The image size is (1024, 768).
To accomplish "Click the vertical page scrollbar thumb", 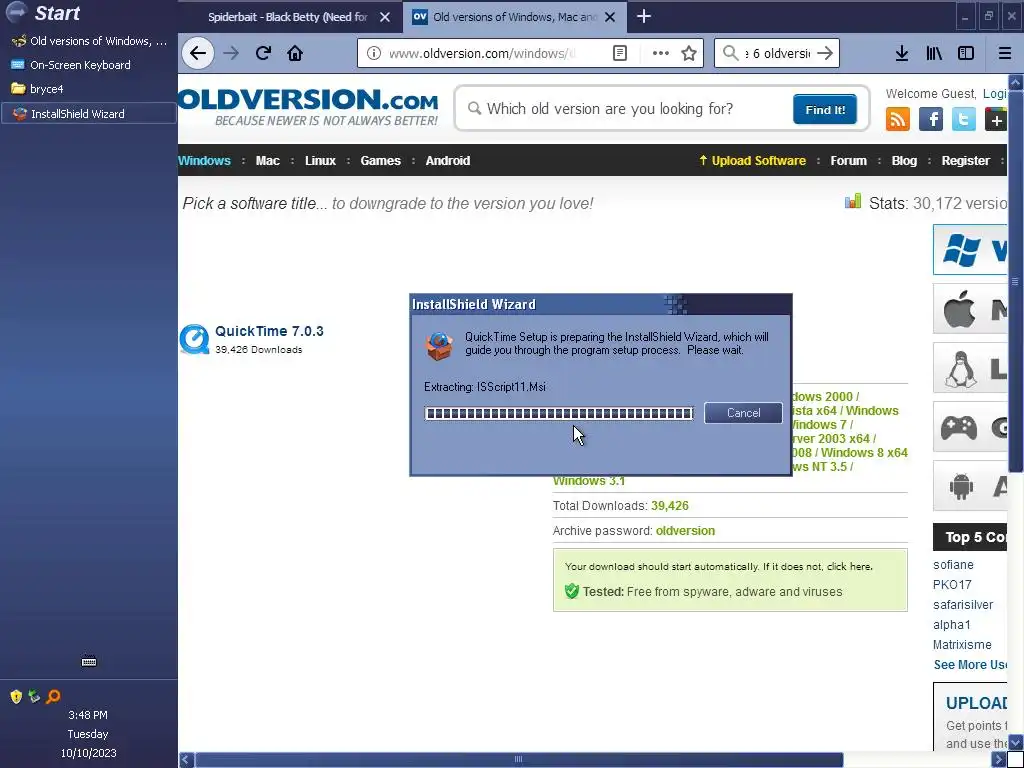I will pyautogui.click(x=1016, y=281).
